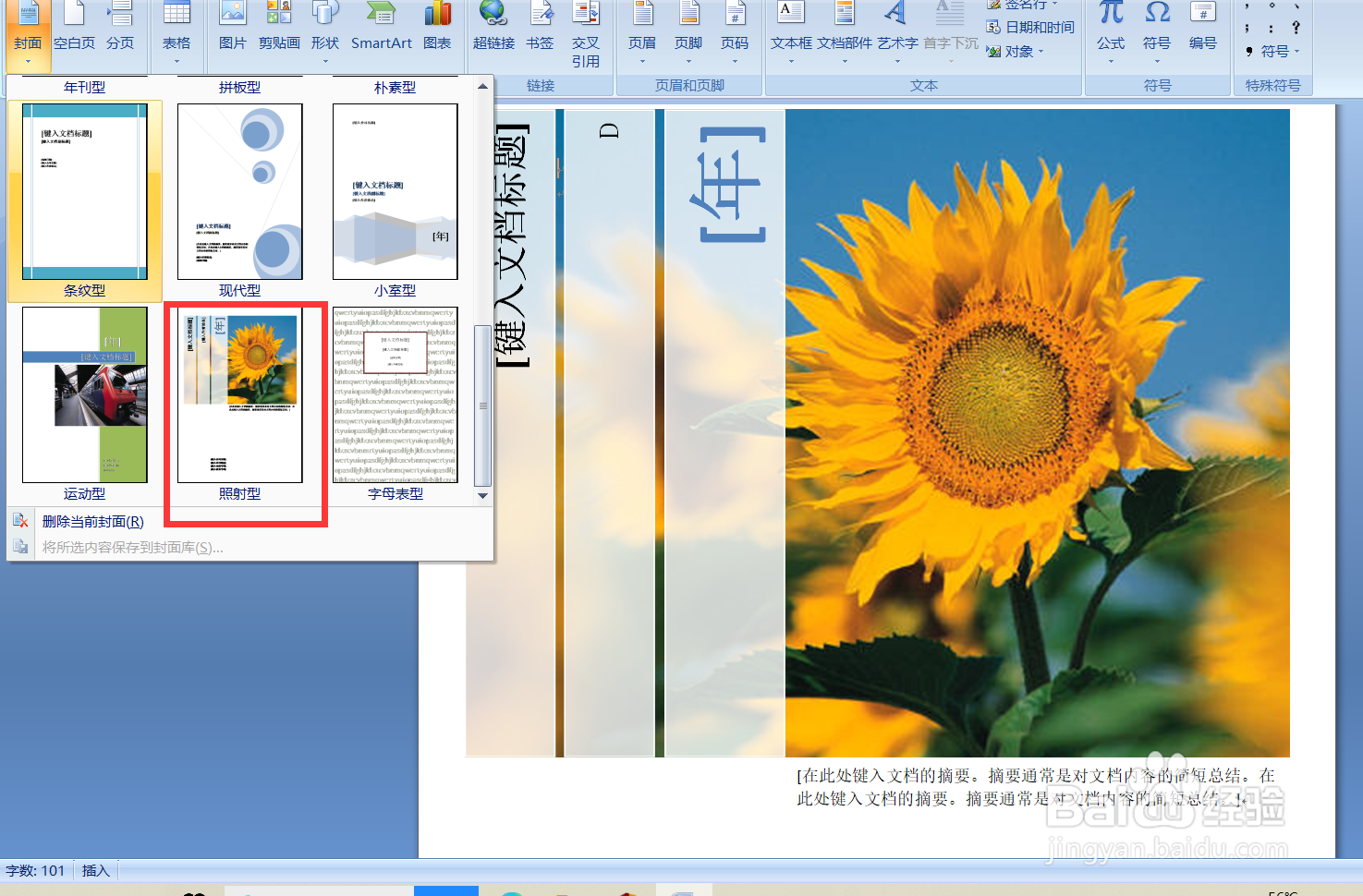Open the 对象 object dropdown
Image resolution: width=1363 pixels, height=896 pixels.
pos(1016,52)
